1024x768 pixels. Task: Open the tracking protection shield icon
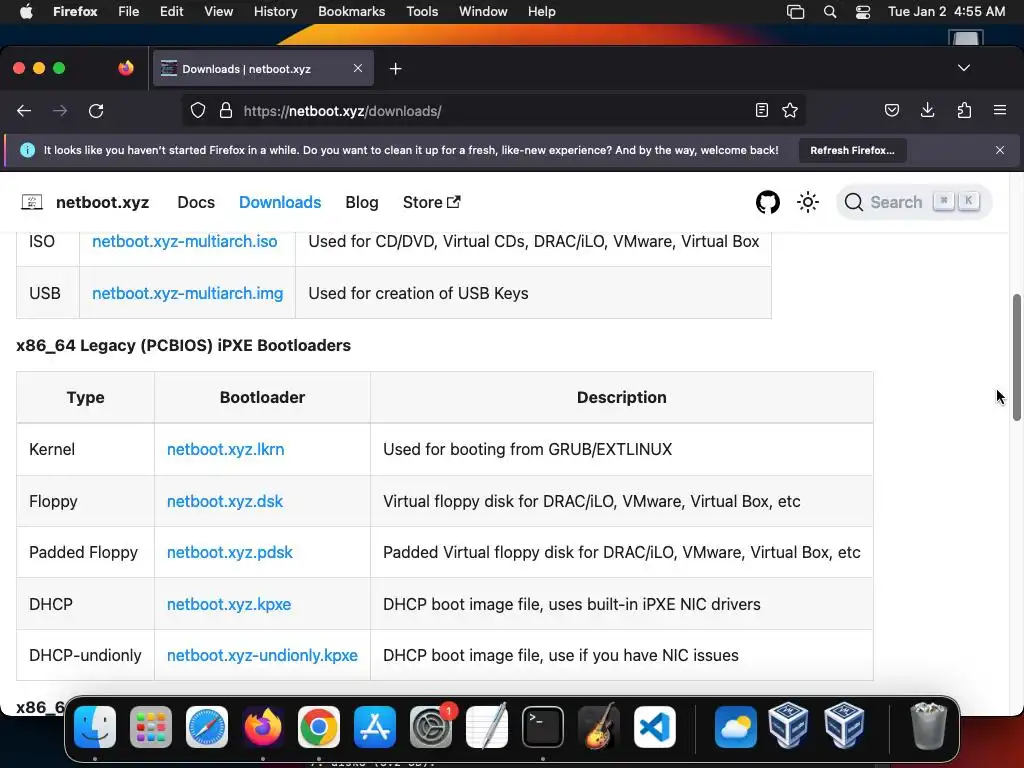(x=198, y=110)
